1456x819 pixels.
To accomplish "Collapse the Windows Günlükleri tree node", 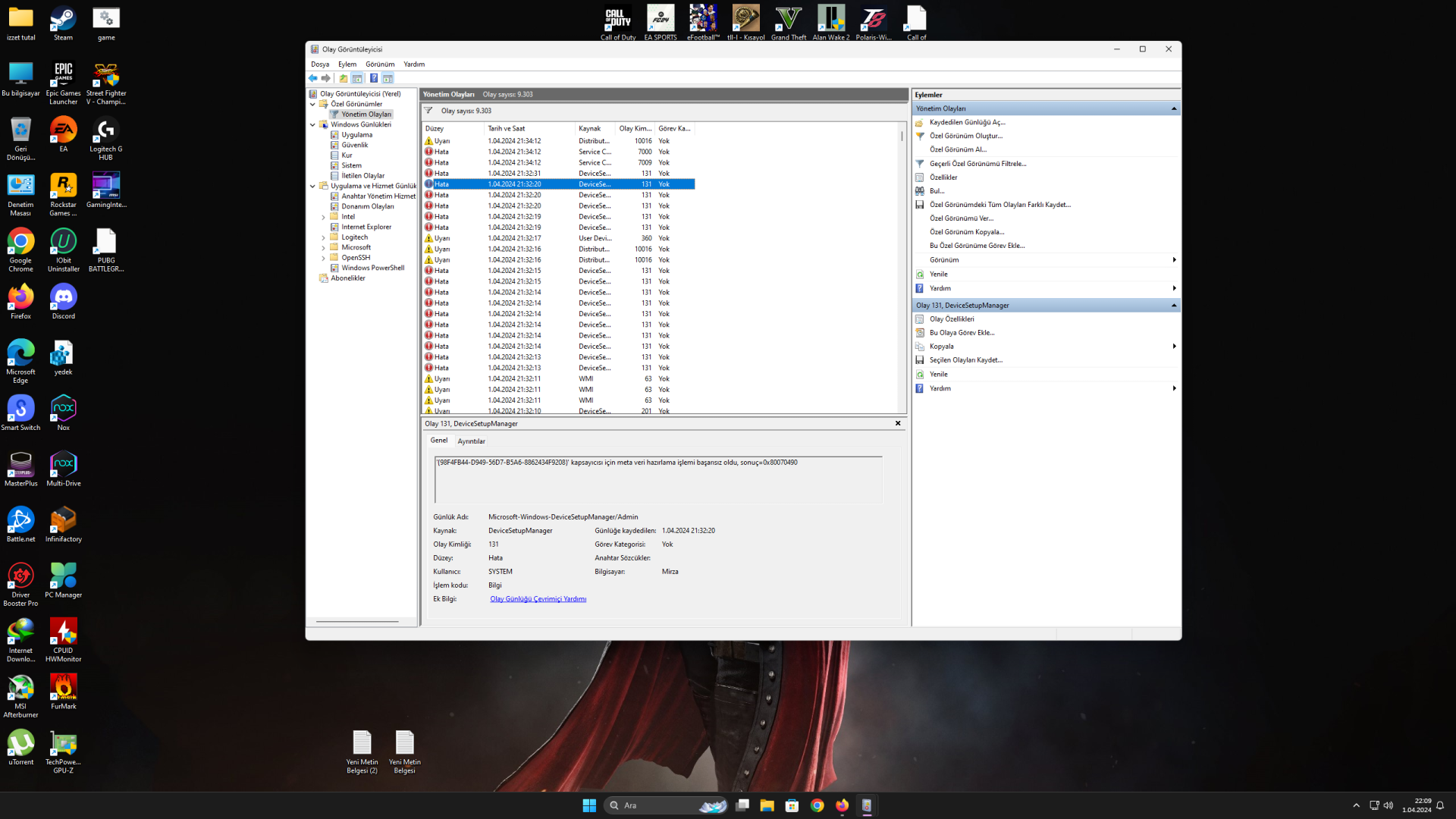I will [312, 125].
